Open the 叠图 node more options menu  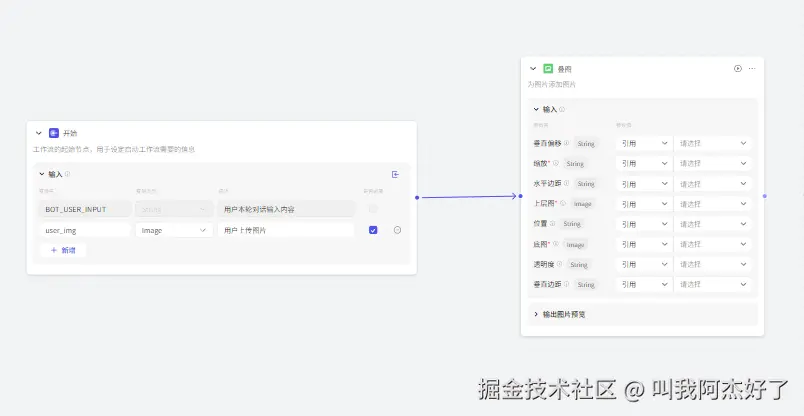[752, 69]
